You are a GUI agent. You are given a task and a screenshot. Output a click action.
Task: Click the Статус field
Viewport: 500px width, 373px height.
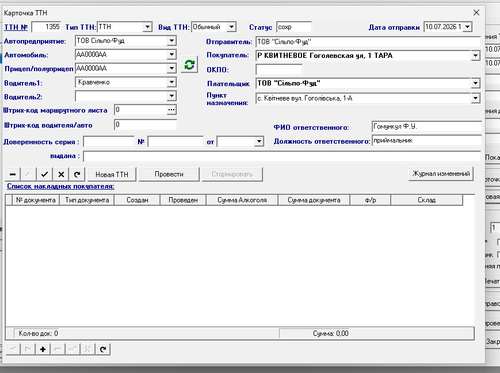(294, 27)
